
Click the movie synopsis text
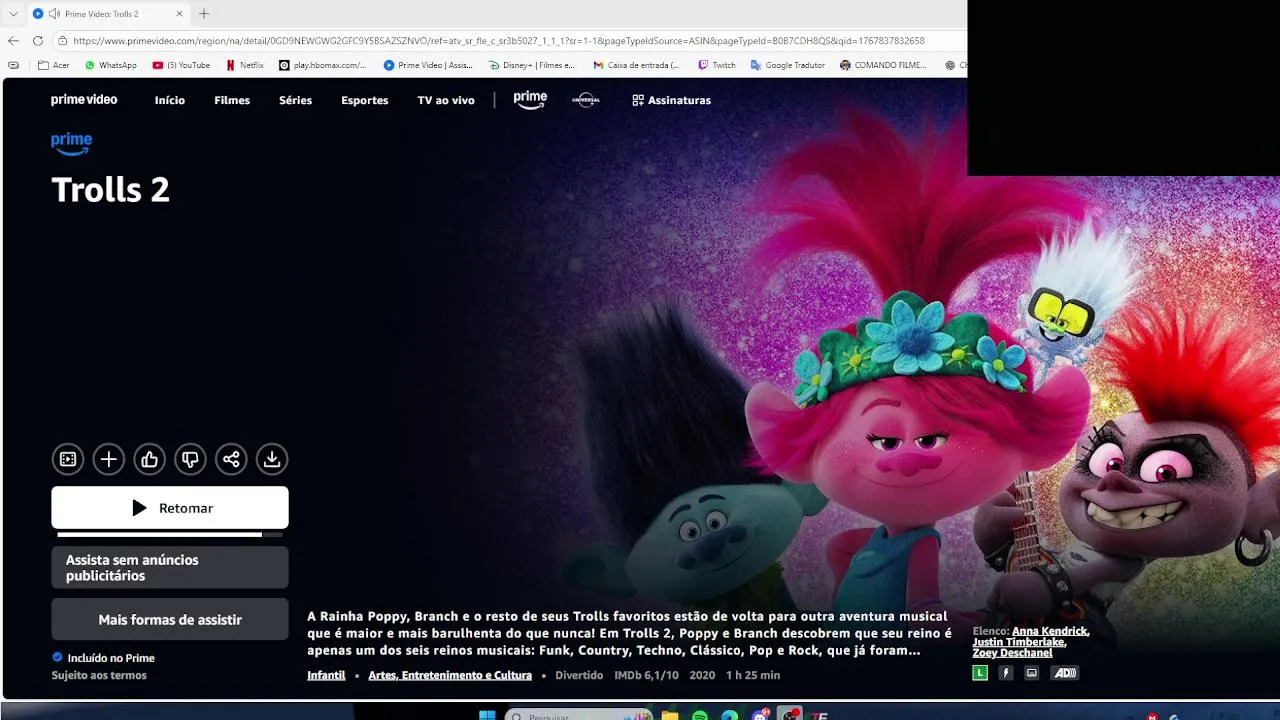(629, 633)
